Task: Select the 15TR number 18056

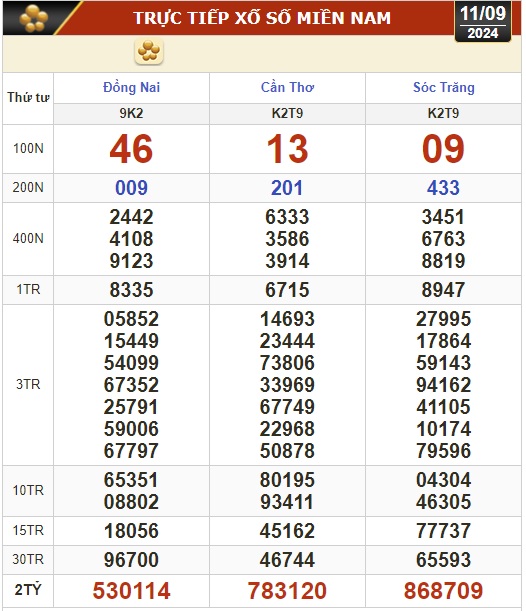Action: (x=131, y=531)
